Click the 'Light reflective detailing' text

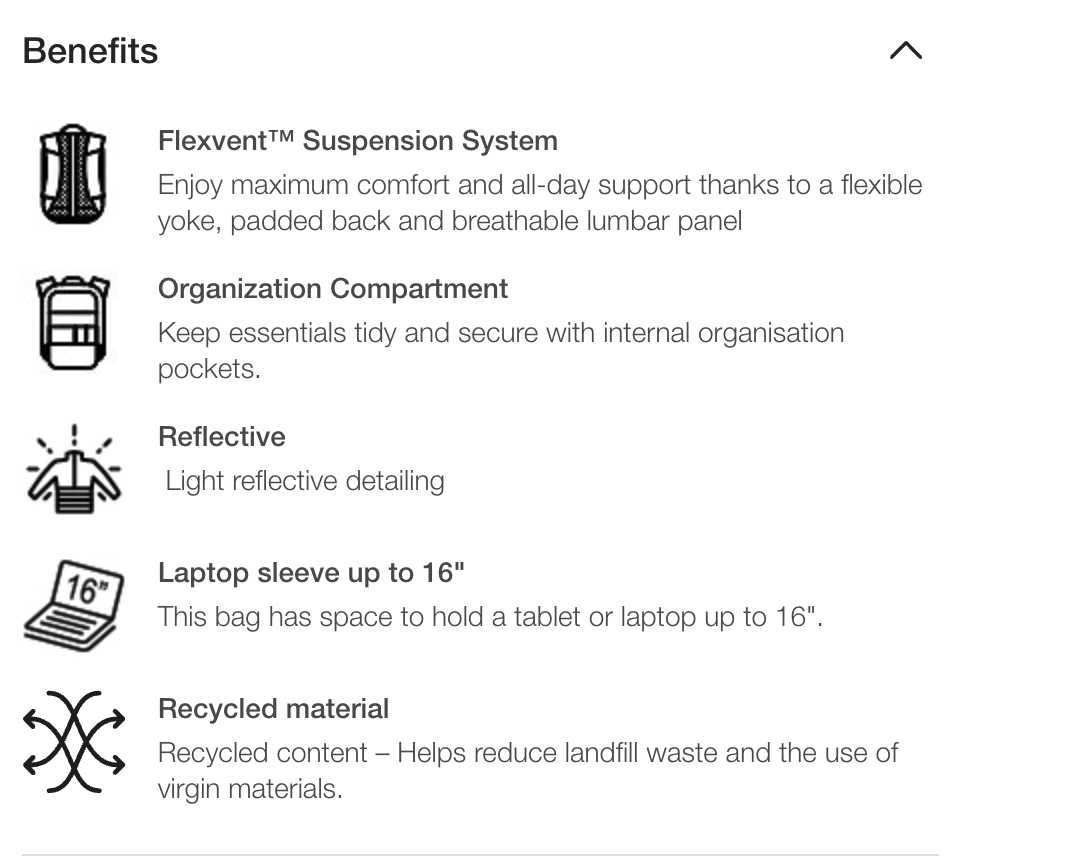304,481
